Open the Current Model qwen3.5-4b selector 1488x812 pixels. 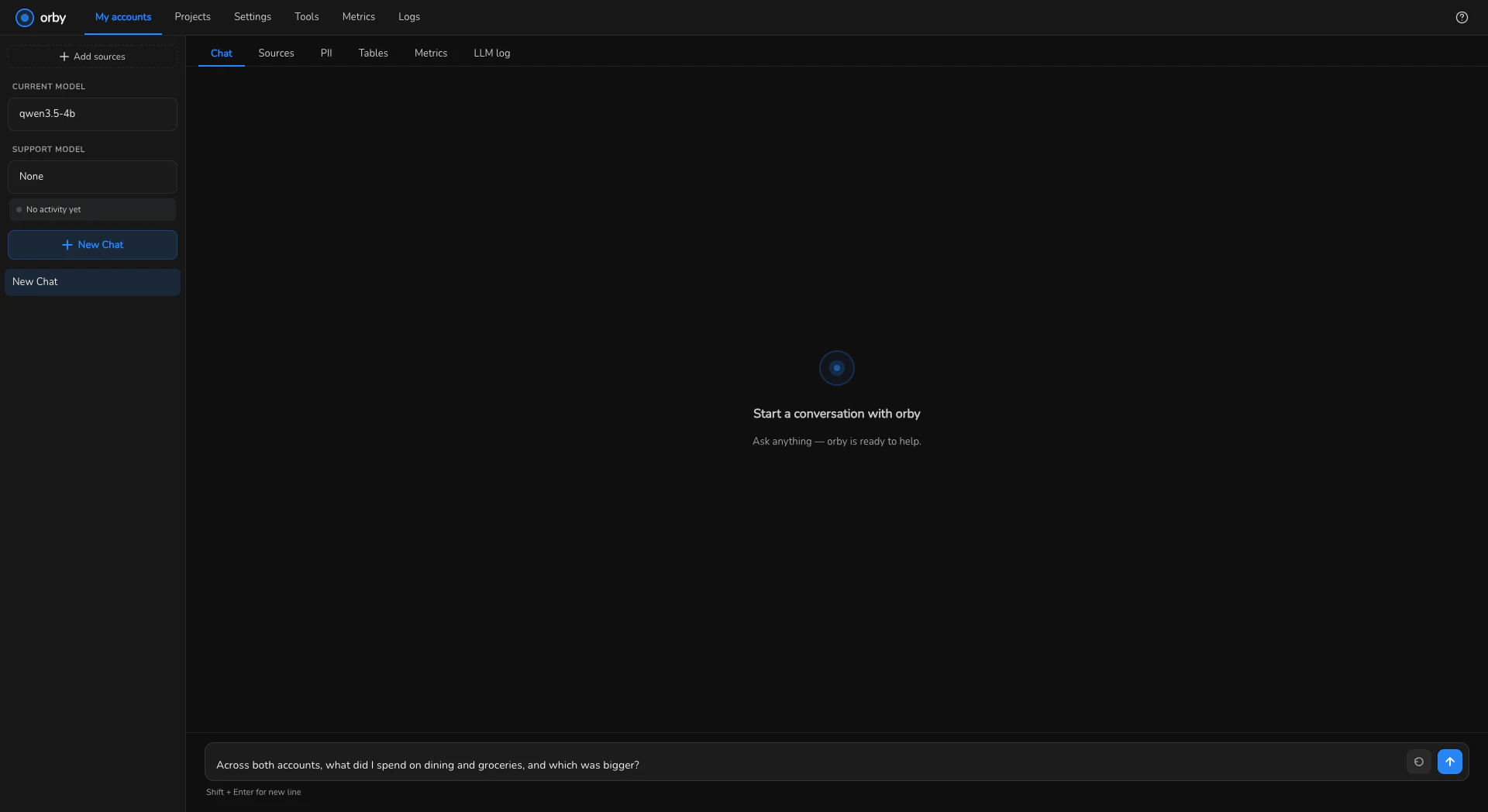[92, 114]
